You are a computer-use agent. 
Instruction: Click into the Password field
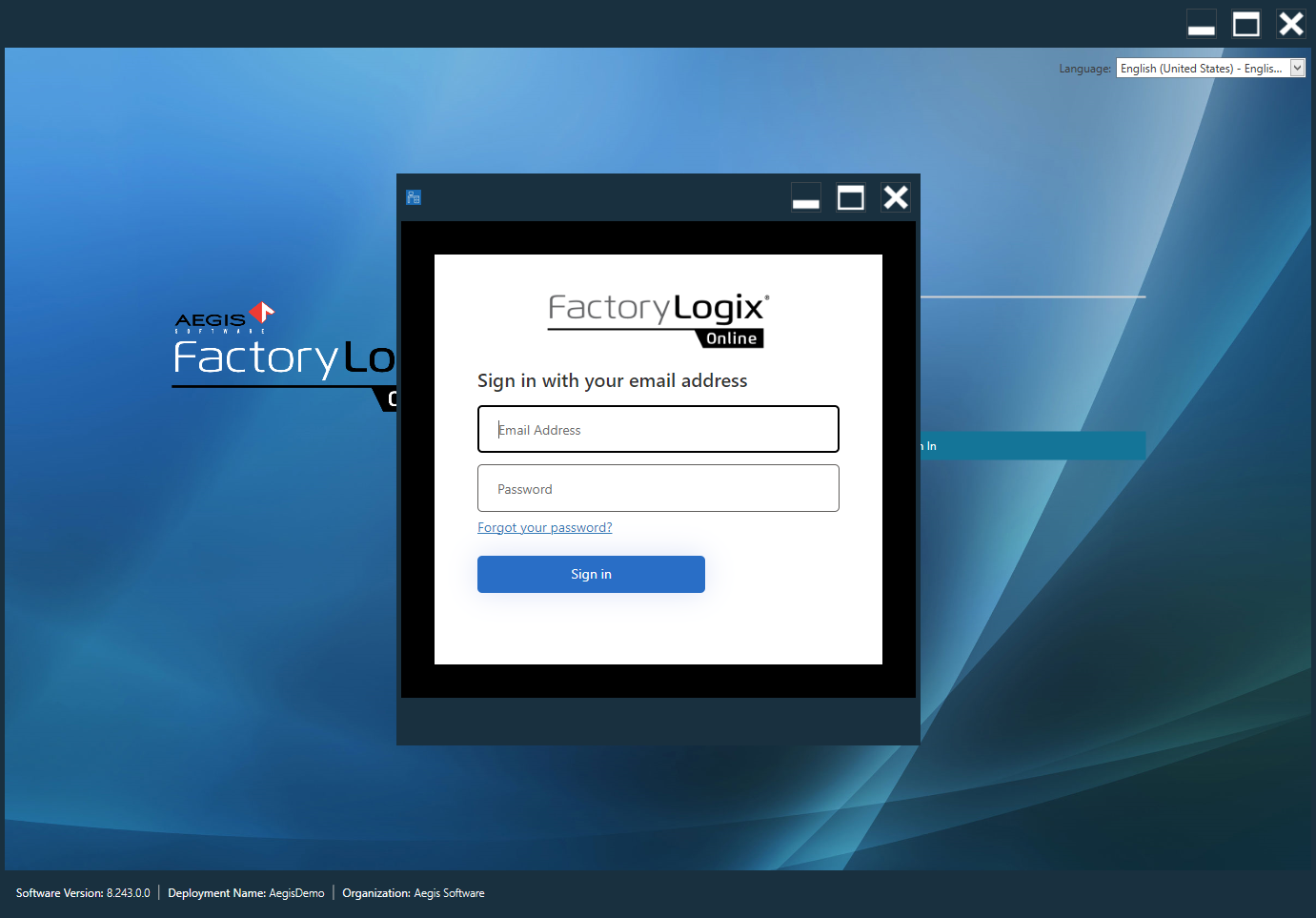pos(658,489)
